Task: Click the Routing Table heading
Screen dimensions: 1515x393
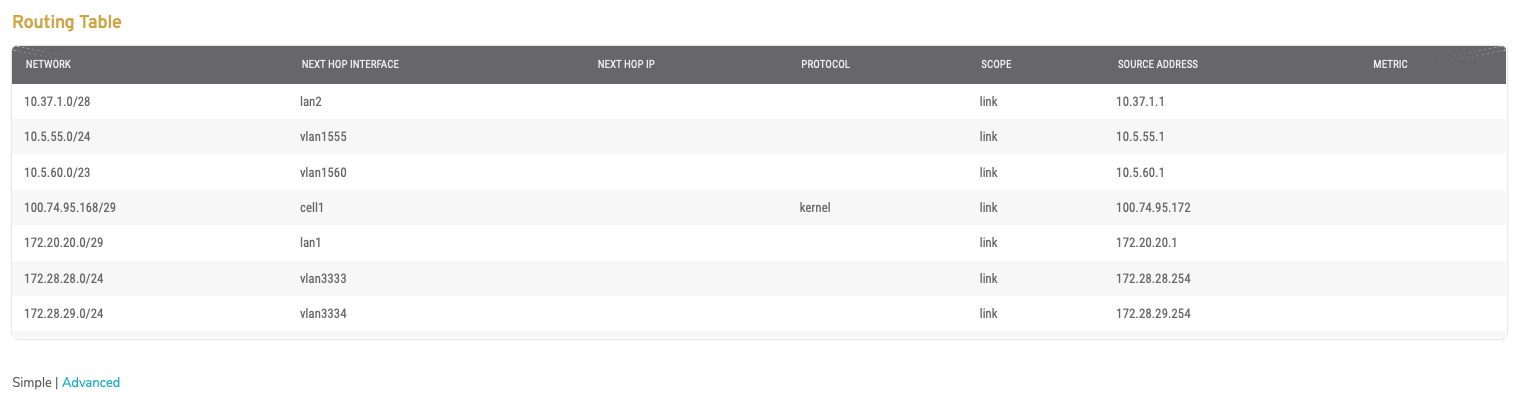Action: coord(67,22)
